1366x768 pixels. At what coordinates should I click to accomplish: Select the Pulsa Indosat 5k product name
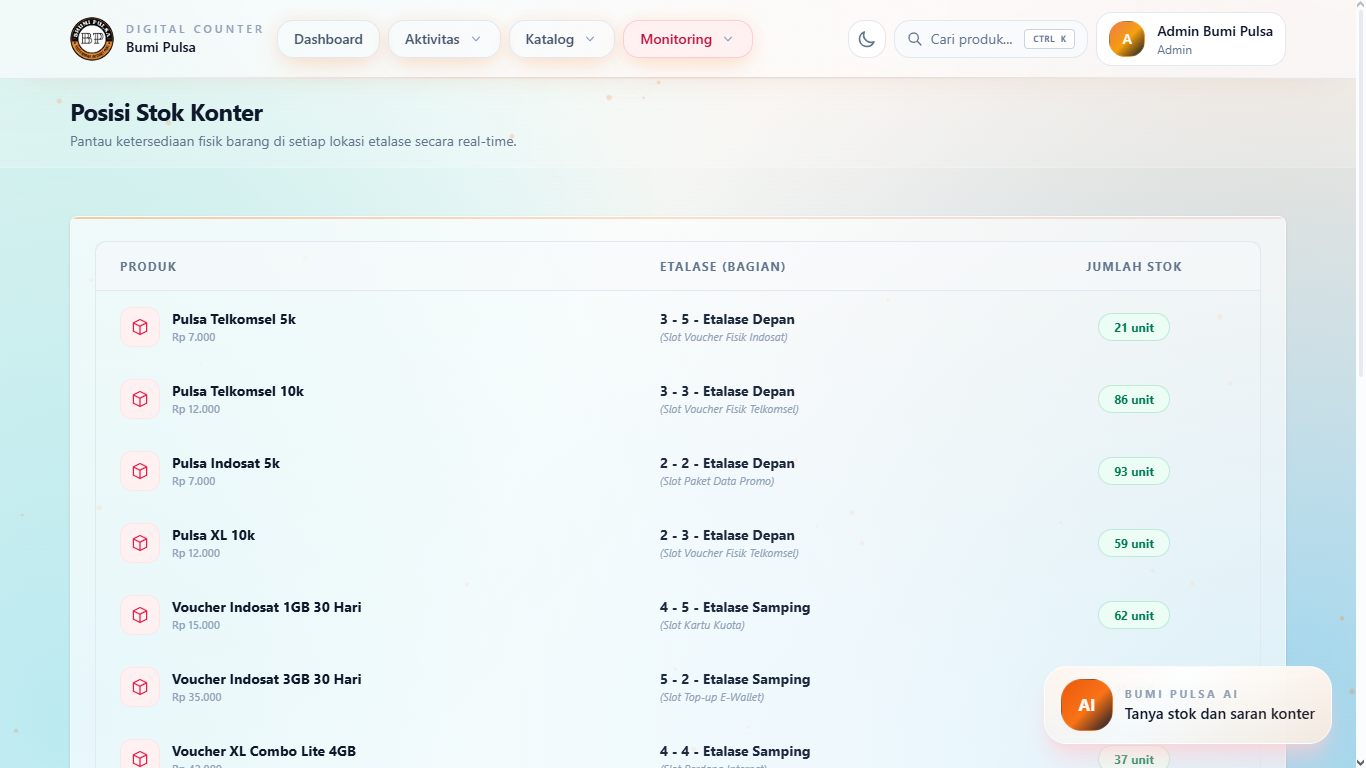pos(226,463)
